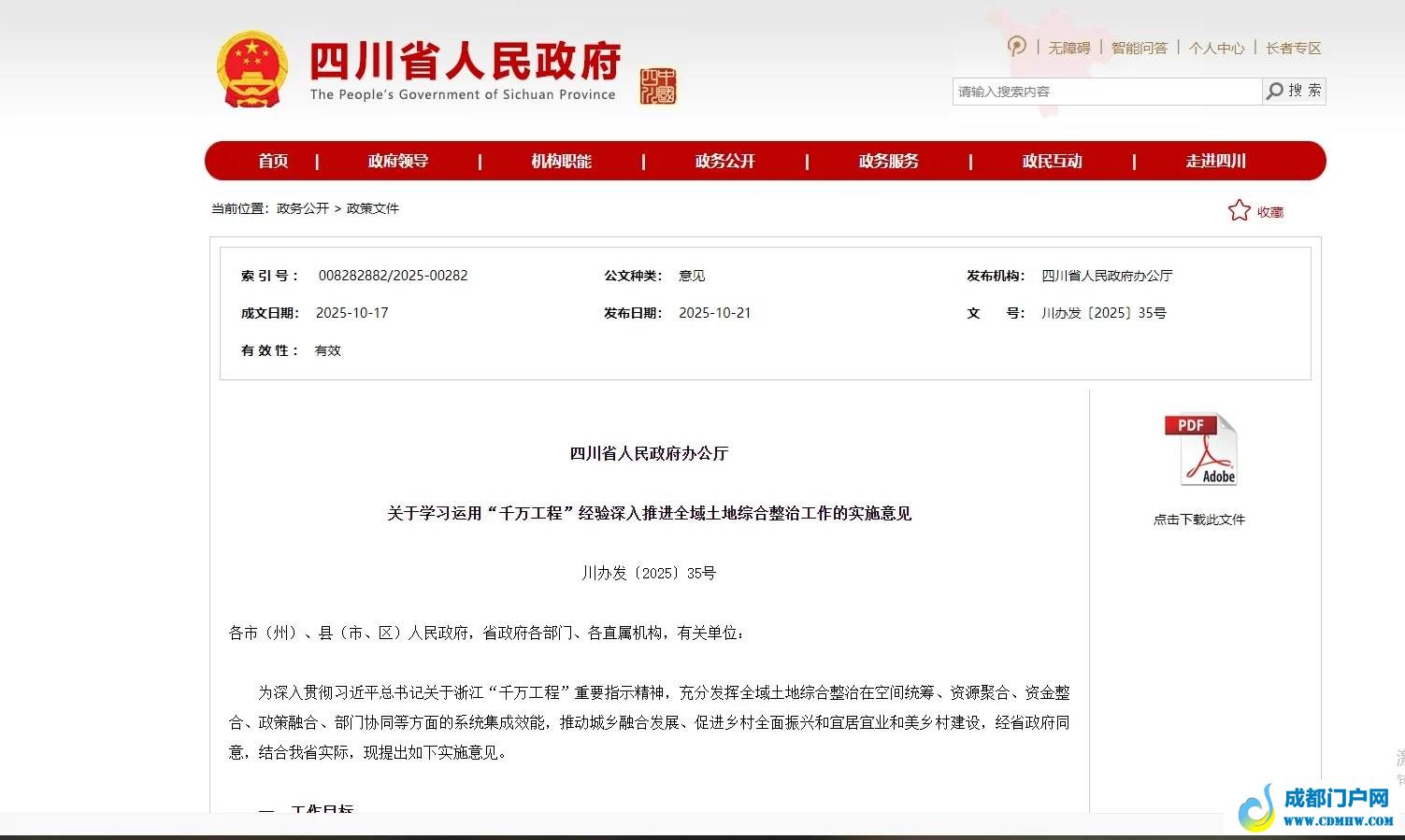Image resolution: width=1405 pixels, height=840 pixels.
Task: Click the red seal icon beside the title
Action: tap(658, 87)
